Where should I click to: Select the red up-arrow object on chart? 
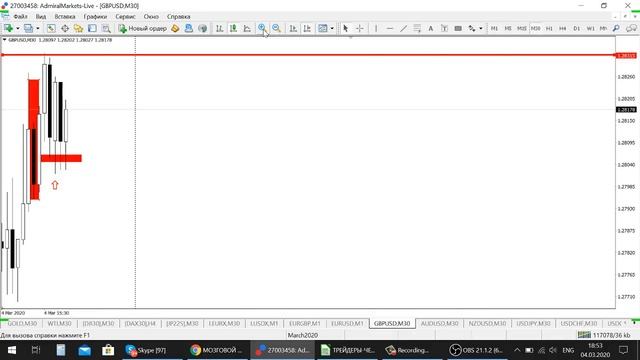coord(55,185)
